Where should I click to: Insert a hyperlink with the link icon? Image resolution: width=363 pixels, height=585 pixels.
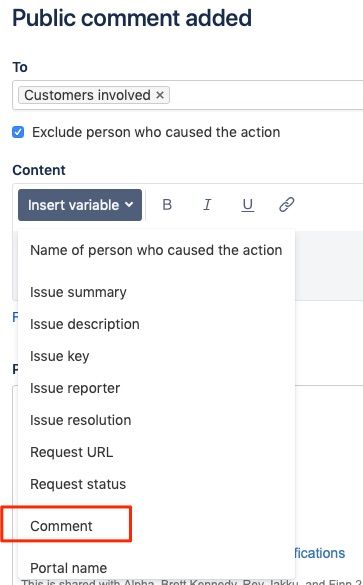[287, 204]
